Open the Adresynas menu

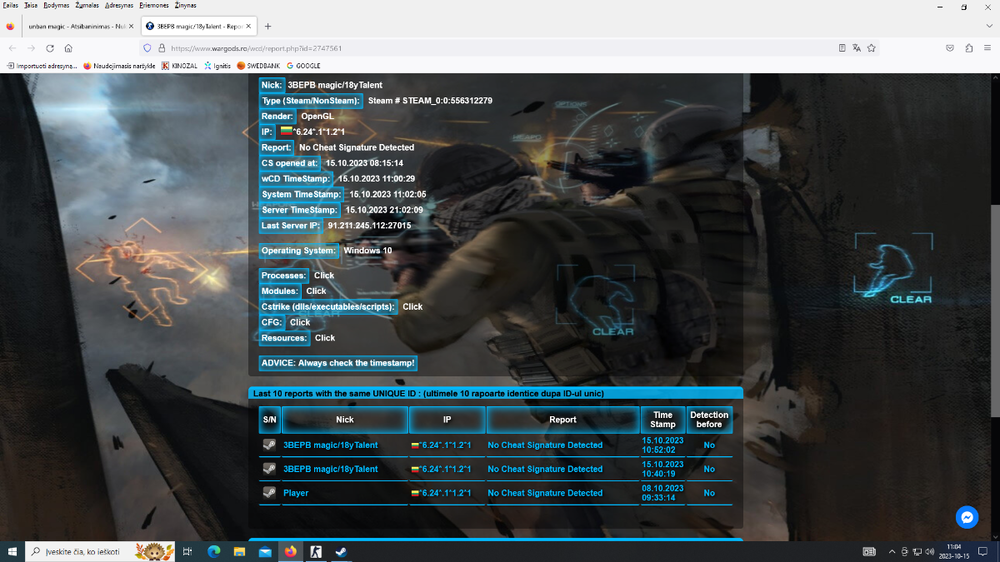119,5
